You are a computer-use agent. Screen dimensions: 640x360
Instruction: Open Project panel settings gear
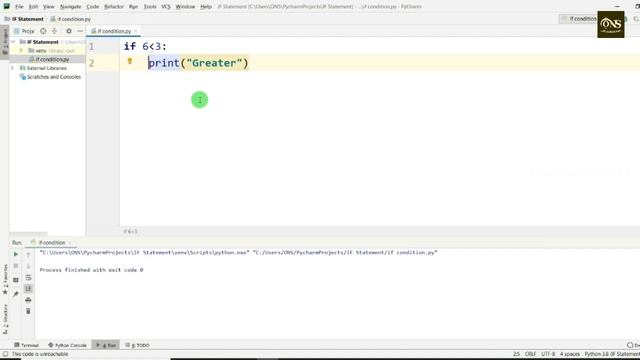(69, 31)
